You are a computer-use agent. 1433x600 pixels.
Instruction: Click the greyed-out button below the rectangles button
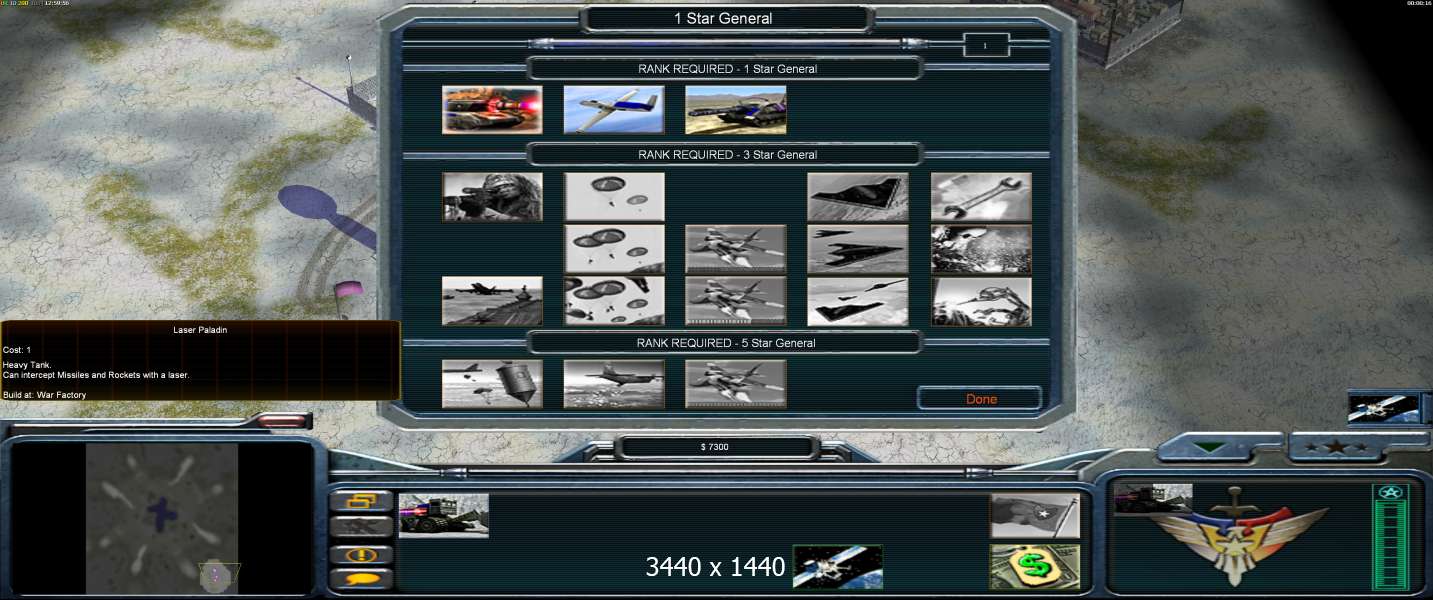tap(361, 527)
